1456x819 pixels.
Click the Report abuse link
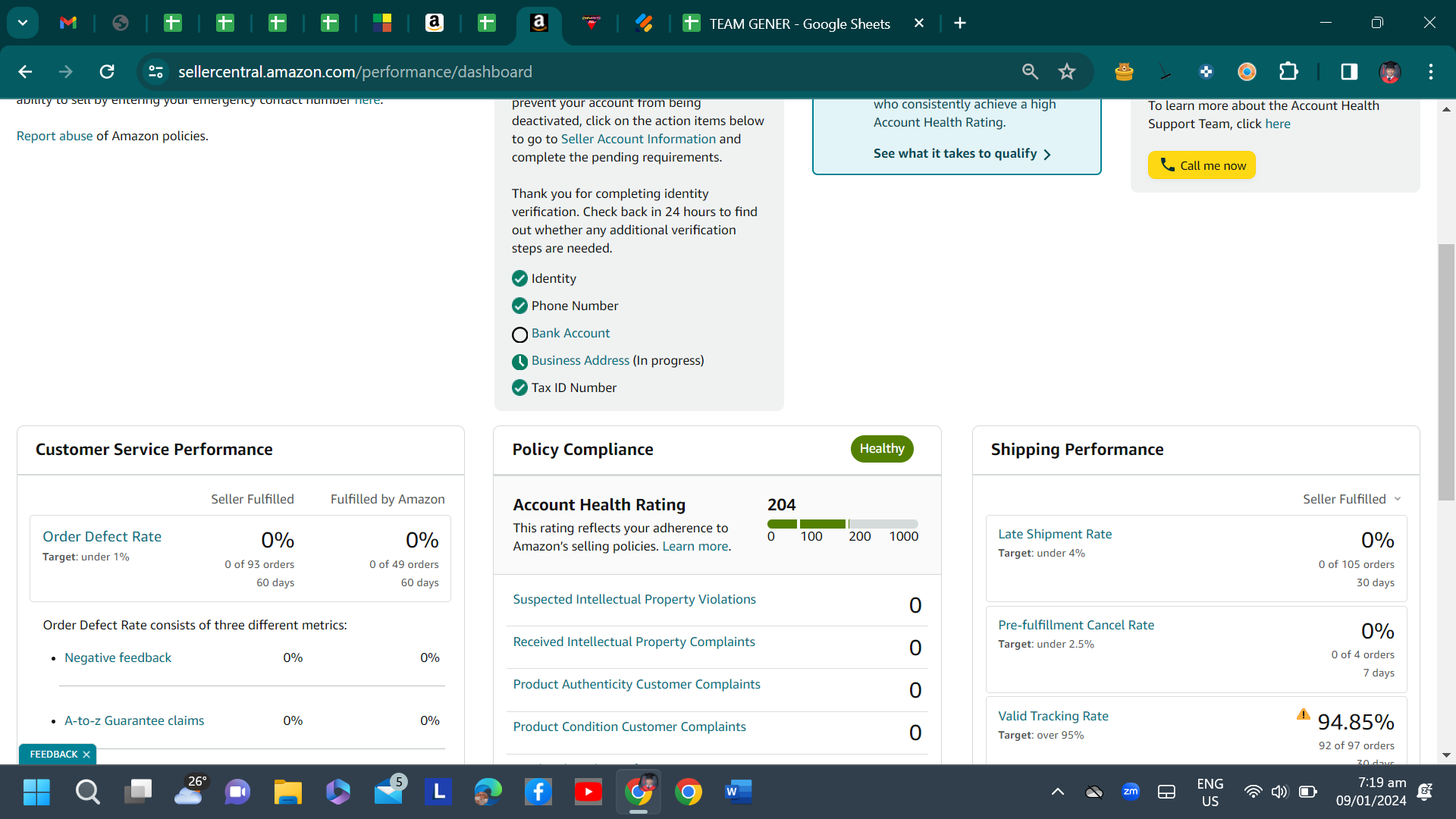click(55, 136)
